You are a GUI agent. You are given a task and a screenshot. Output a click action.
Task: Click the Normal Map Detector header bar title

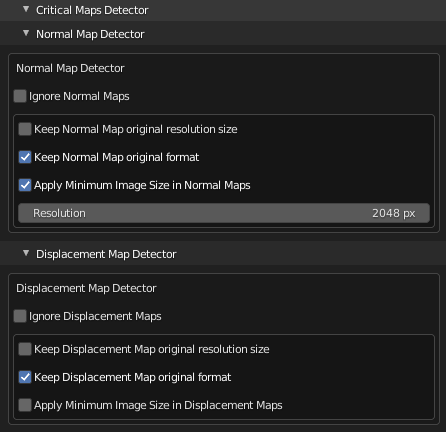pyautogui.click(x=90, y=34)
